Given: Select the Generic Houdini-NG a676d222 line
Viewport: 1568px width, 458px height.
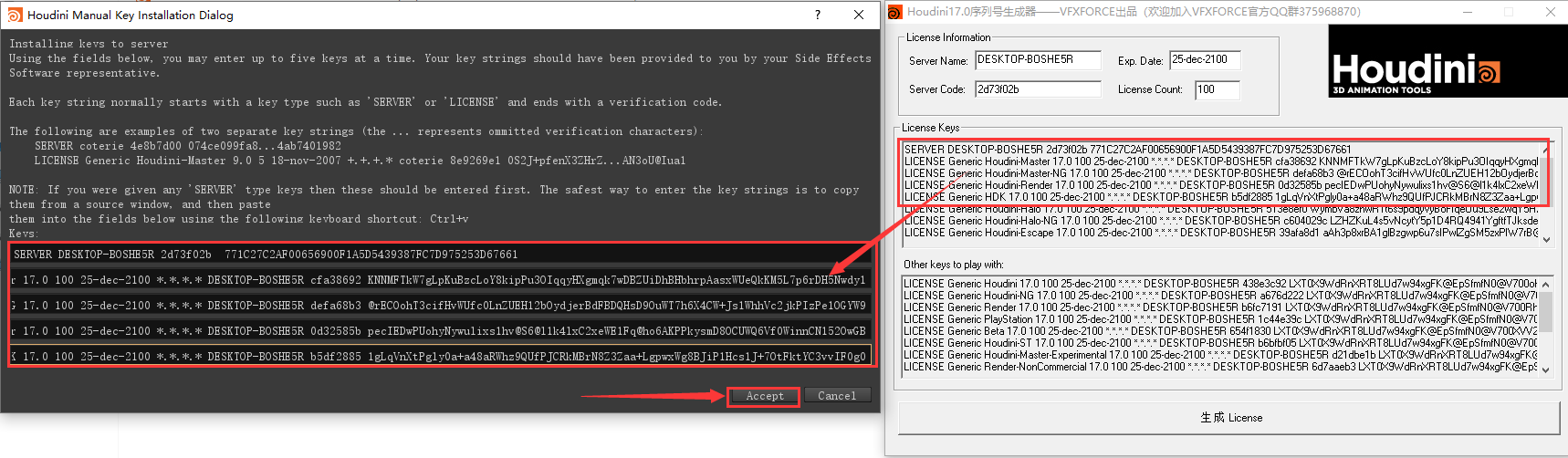Looking at the screenshot, I should (1220, 296).
